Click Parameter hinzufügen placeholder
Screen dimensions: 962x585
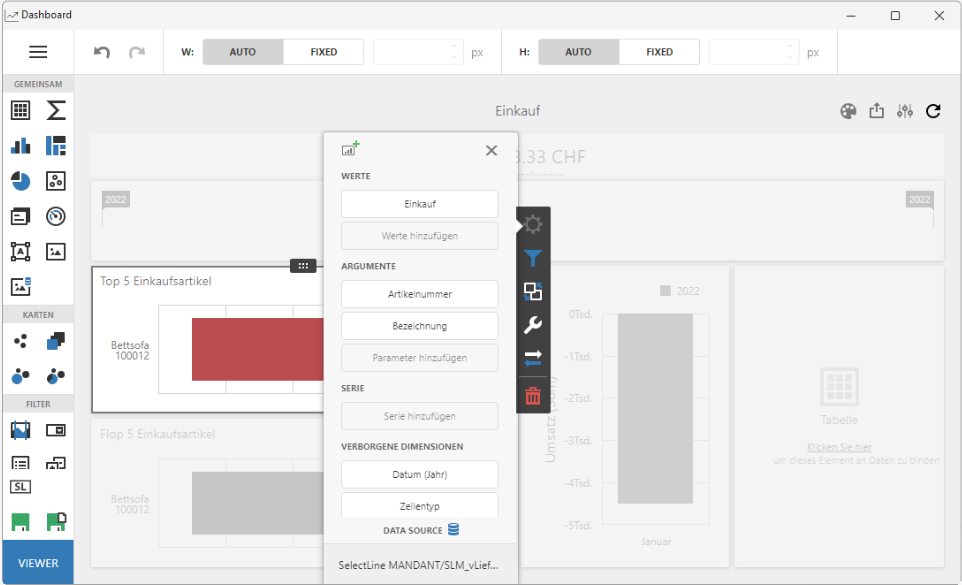(x=420, y=358)
